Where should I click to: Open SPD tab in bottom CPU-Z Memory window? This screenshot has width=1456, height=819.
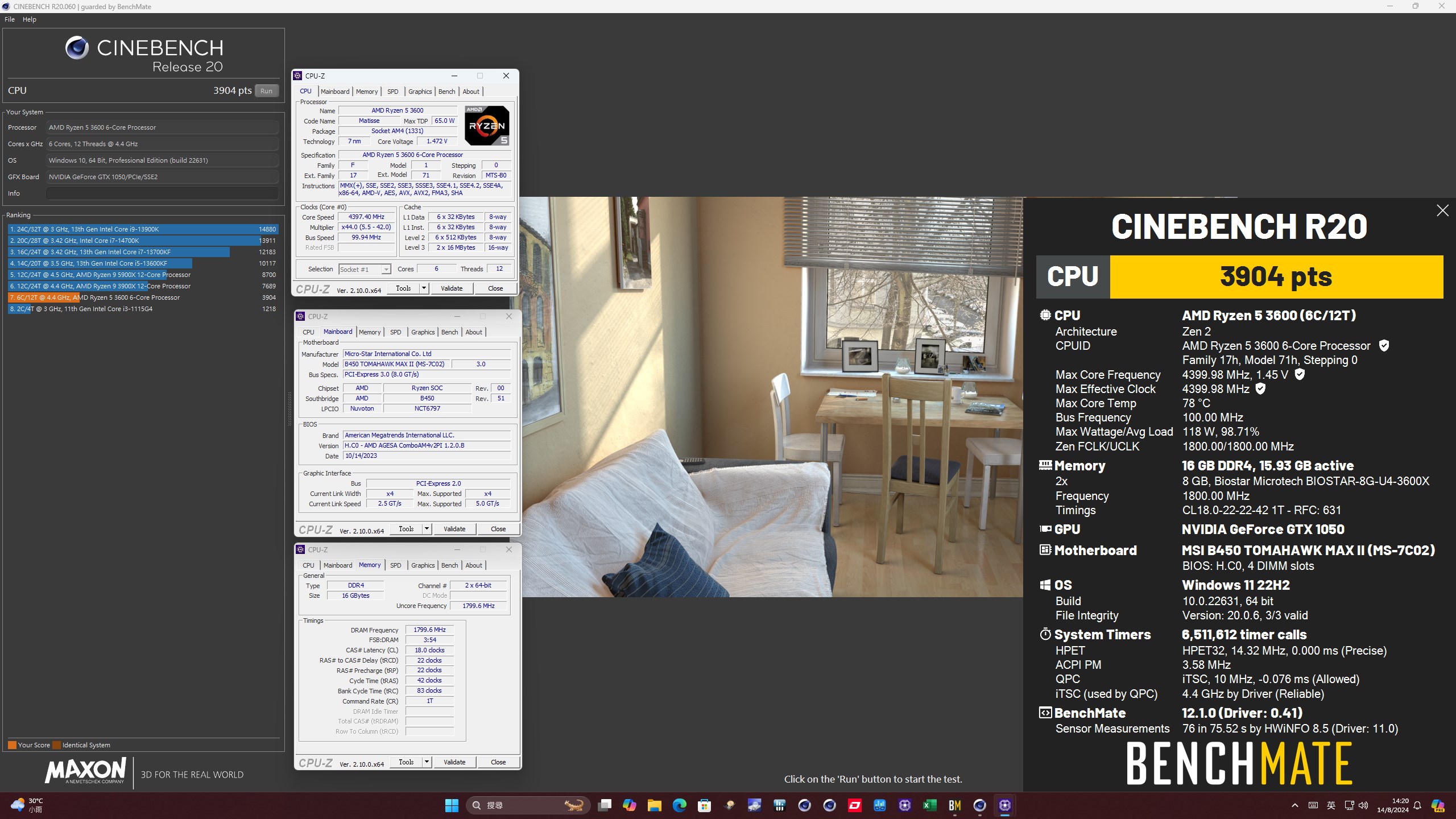click(396, 565)
